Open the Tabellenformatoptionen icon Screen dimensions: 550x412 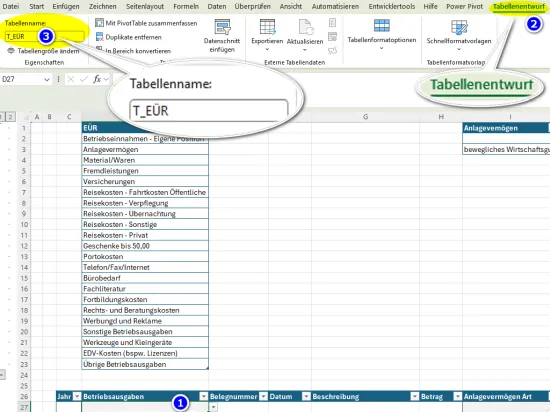[382, 26]
